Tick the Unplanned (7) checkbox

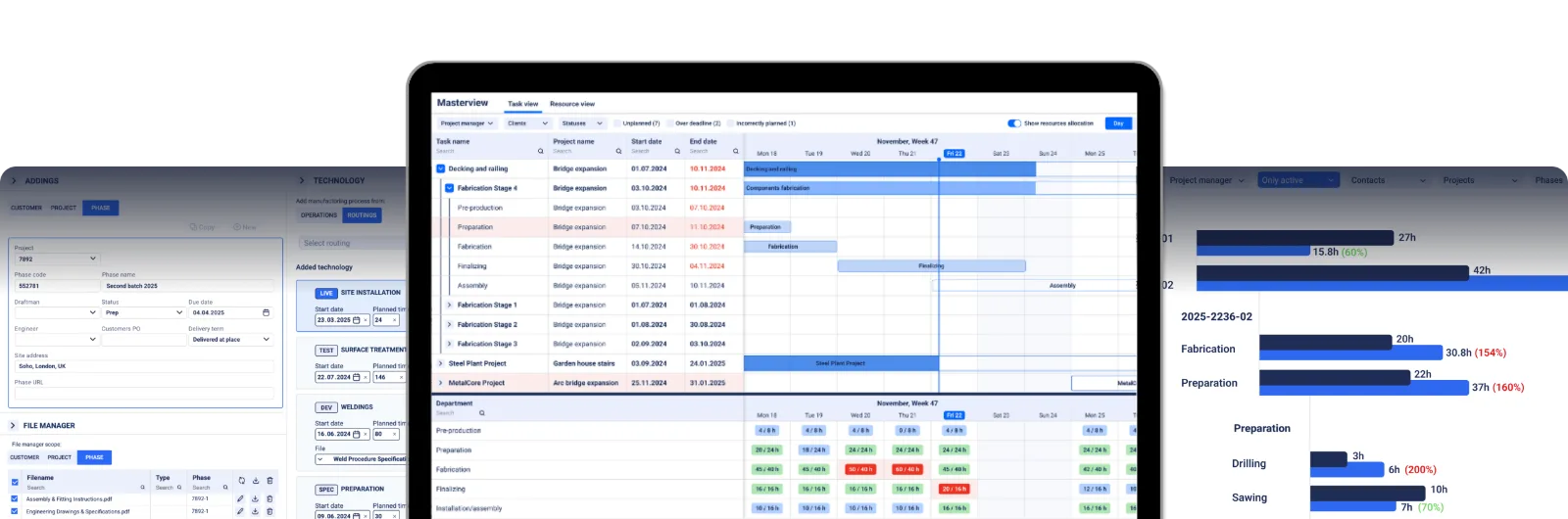[617, 123]
